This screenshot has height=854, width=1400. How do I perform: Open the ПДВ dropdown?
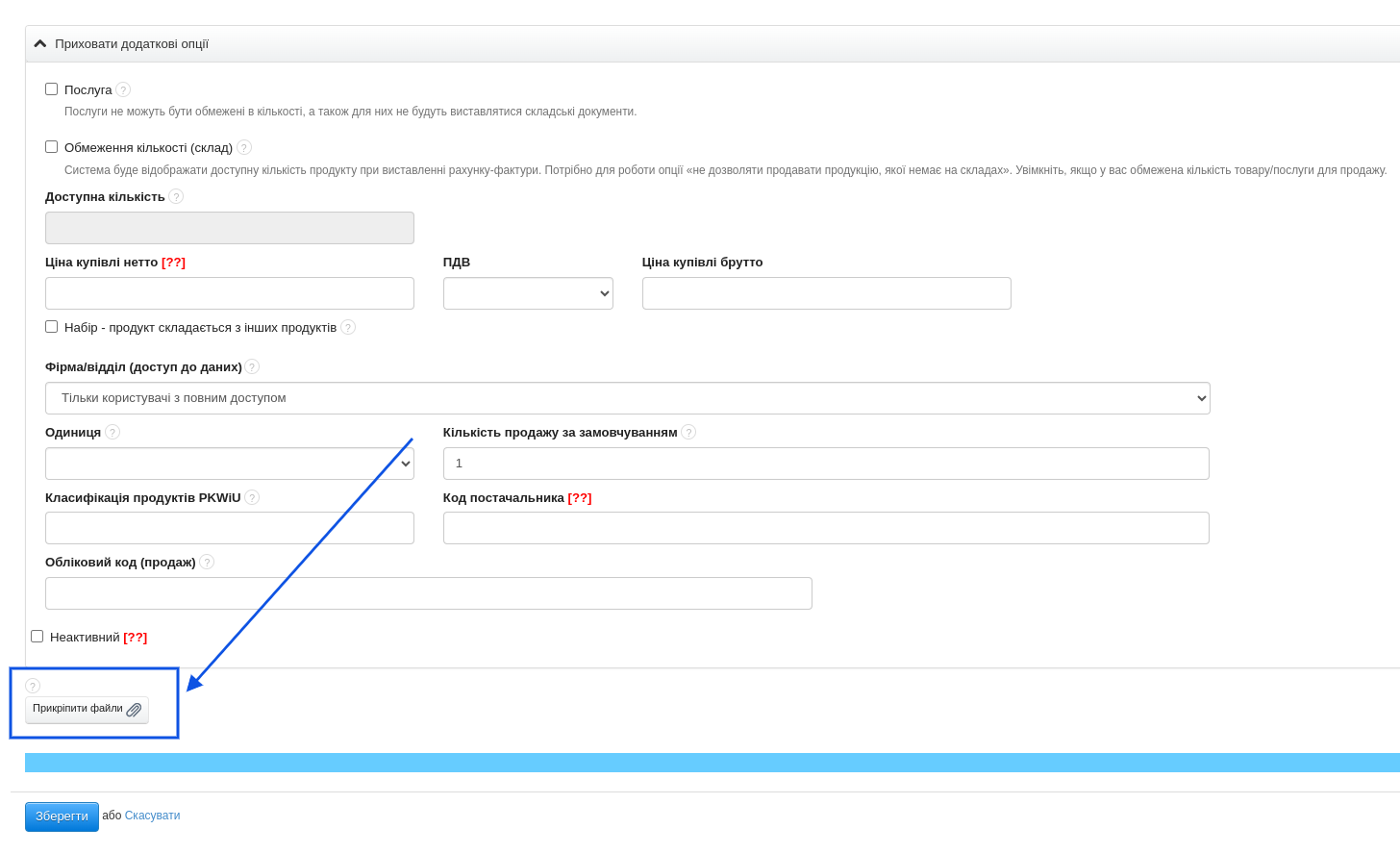[x=528, y=293]
